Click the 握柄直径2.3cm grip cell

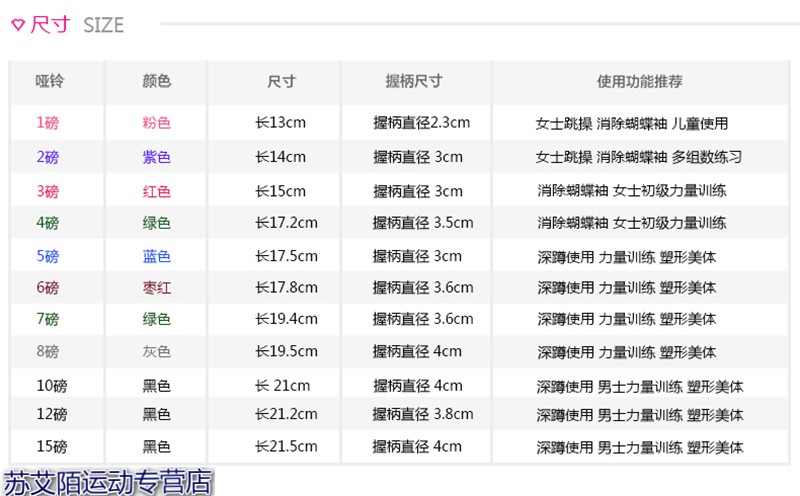pos(421,124)
